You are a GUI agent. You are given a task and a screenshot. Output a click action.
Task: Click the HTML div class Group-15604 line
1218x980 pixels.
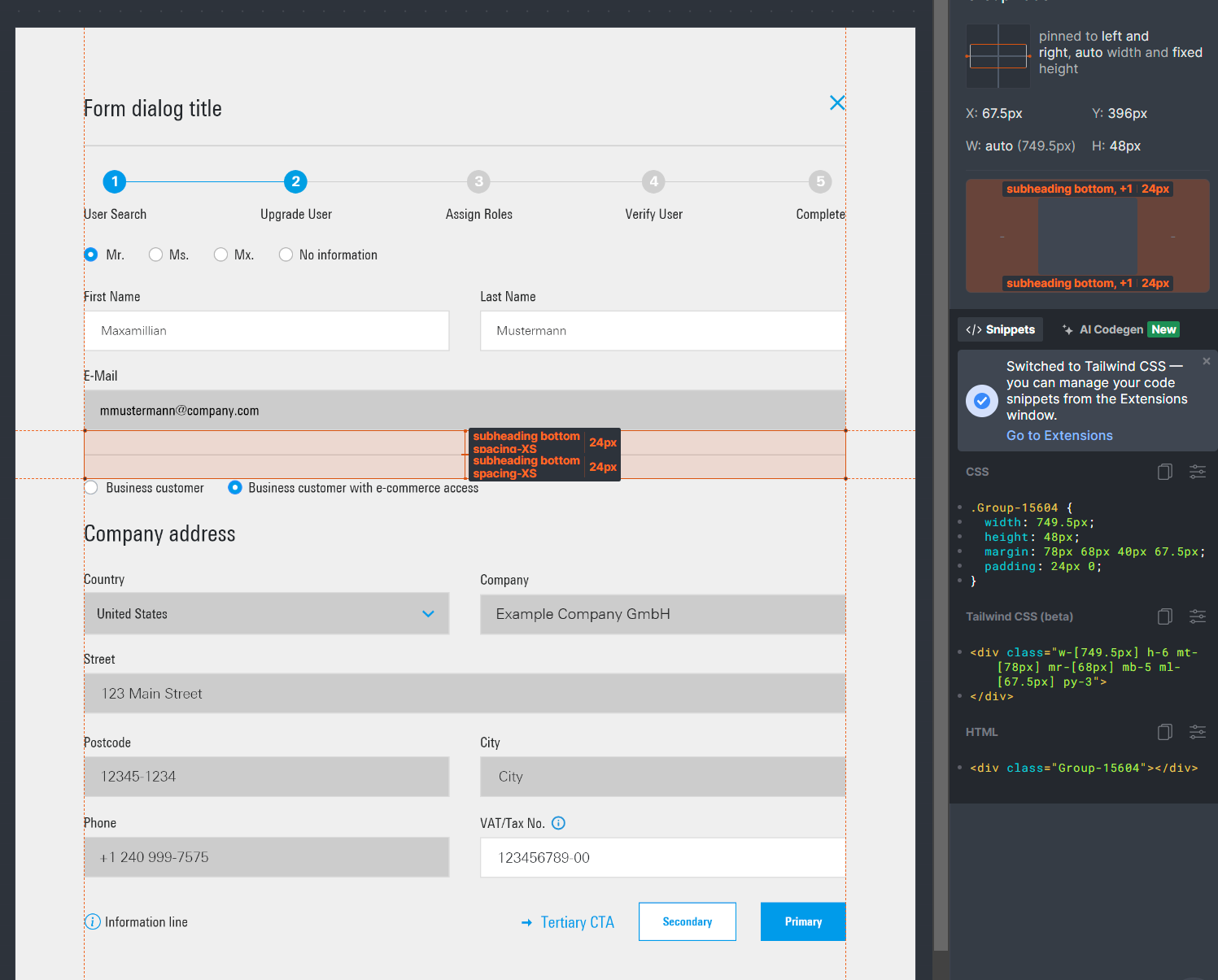[1084, 768]
